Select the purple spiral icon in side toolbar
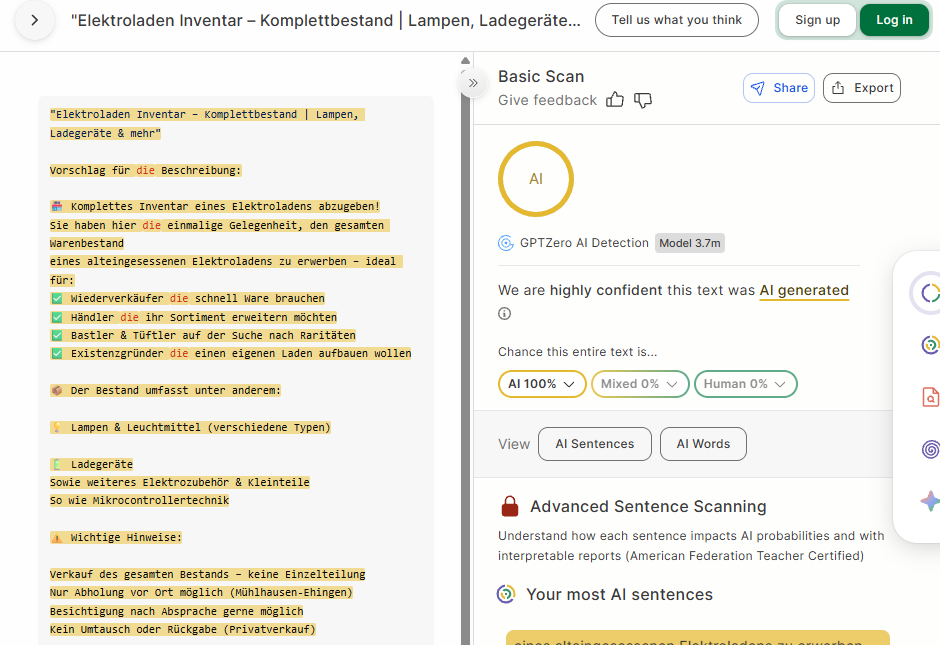Screen dimensions: 940x645 tap(930, 450)
